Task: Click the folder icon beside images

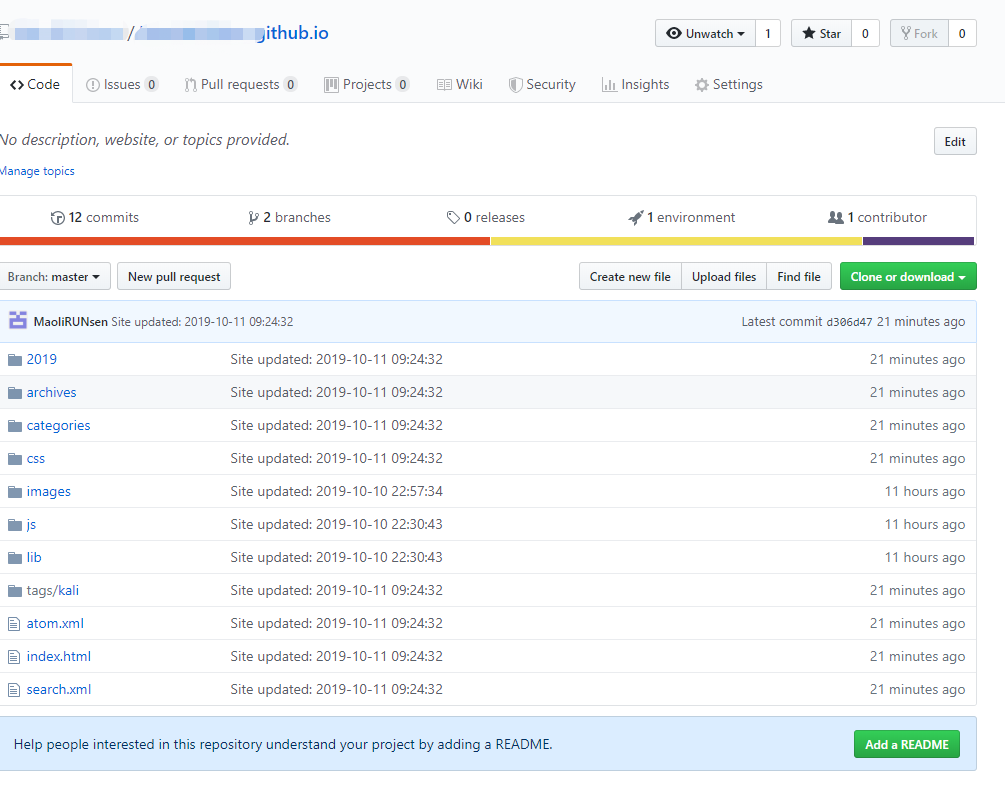Action: [x=15, y=491]
